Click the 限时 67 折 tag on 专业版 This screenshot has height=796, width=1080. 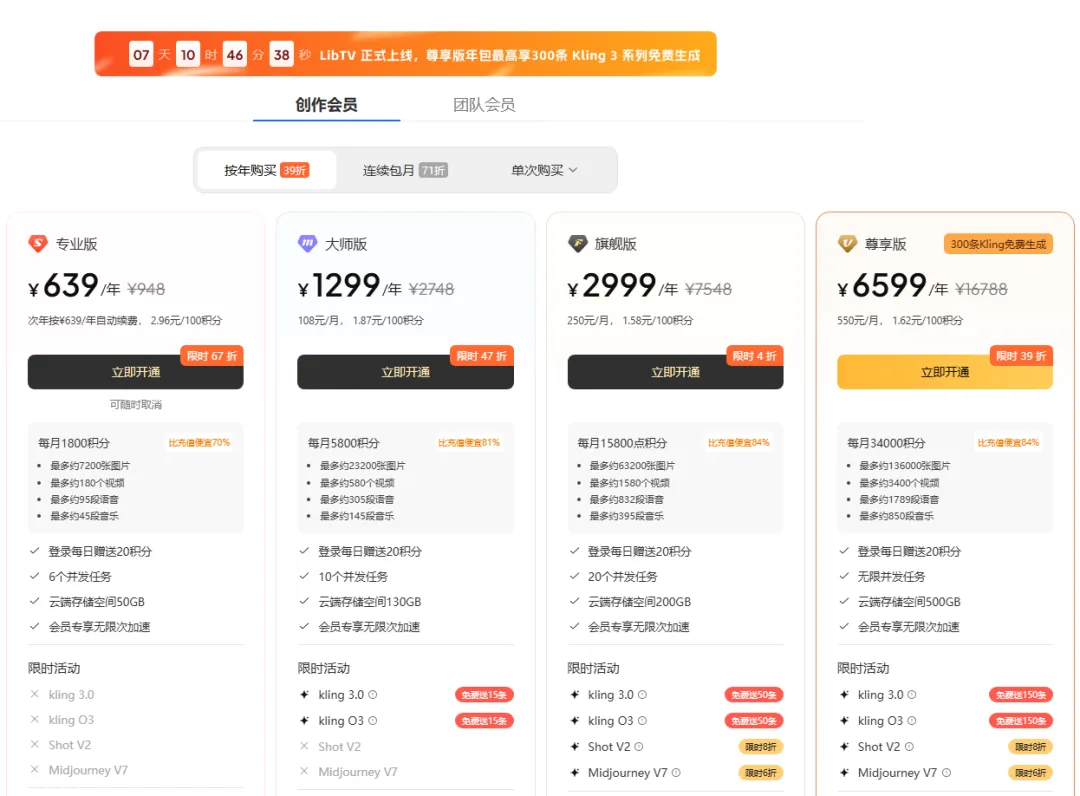point(212,356)
